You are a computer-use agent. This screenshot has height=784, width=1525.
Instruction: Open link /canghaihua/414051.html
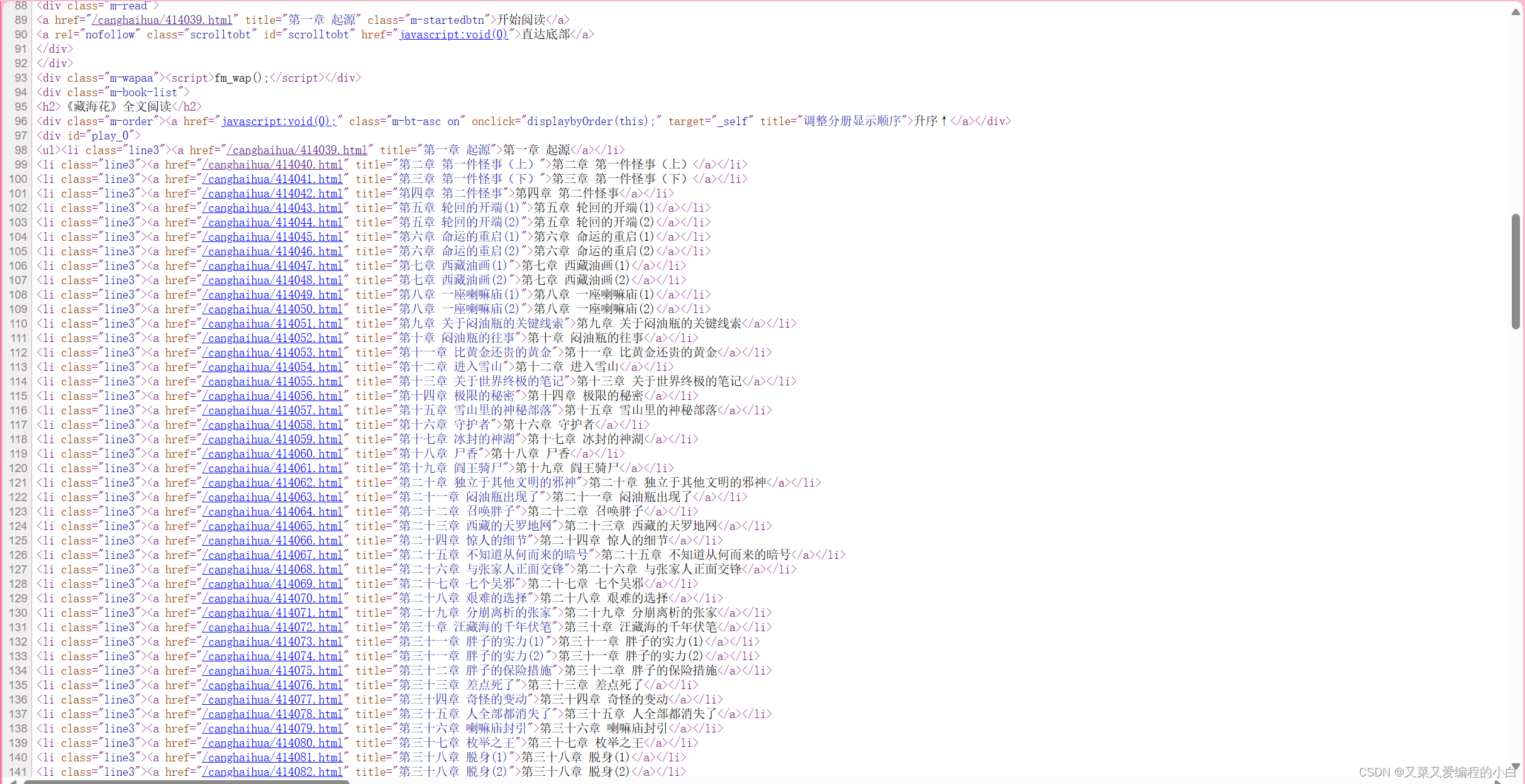coord(272,324)
